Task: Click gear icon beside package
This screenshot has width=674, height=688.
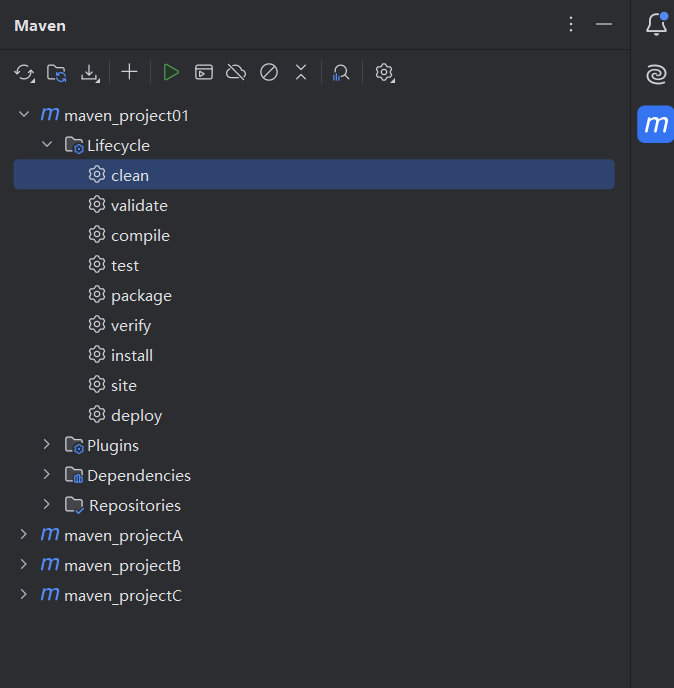Action: click(x=97, y=295)
